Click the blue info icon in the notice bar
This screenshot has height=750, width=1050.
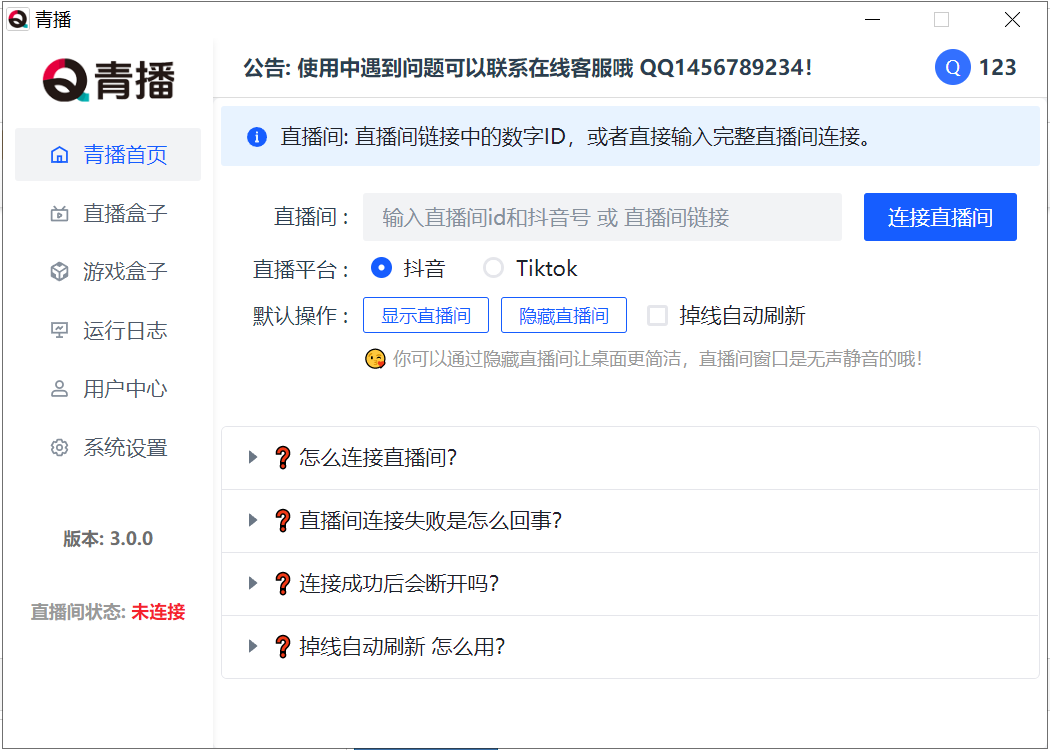257,136
